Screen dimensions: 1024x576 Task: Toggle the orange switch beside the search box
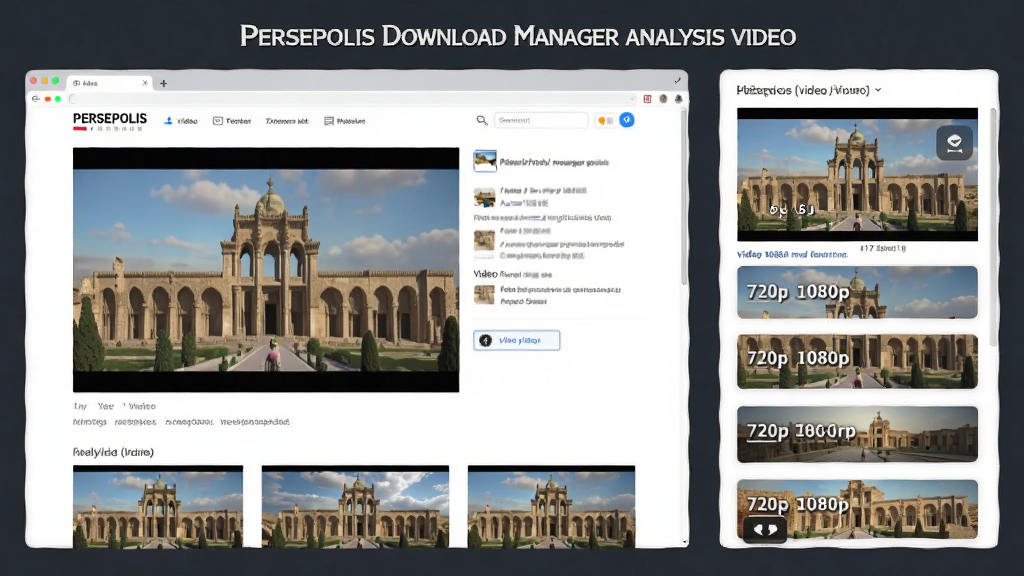[x=605, y=120]
